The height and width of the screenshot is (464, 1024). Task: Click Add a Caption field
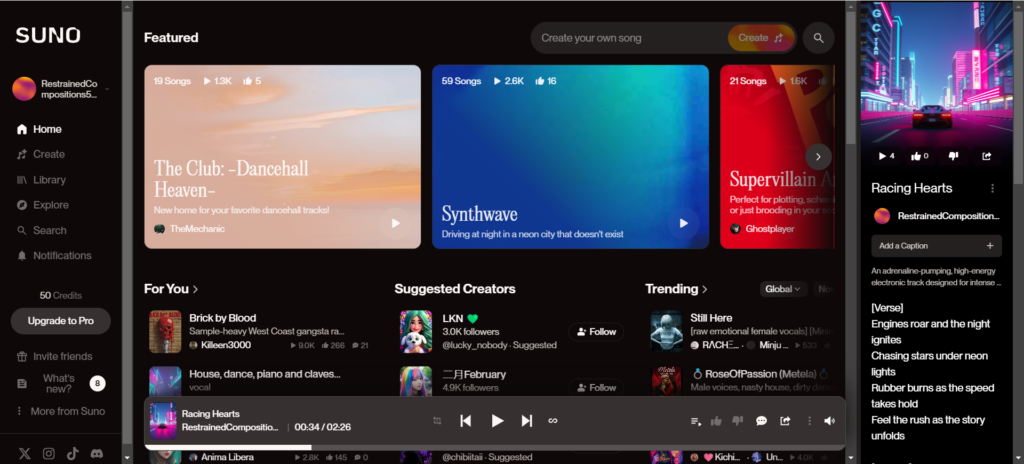(x=936, y=246)
